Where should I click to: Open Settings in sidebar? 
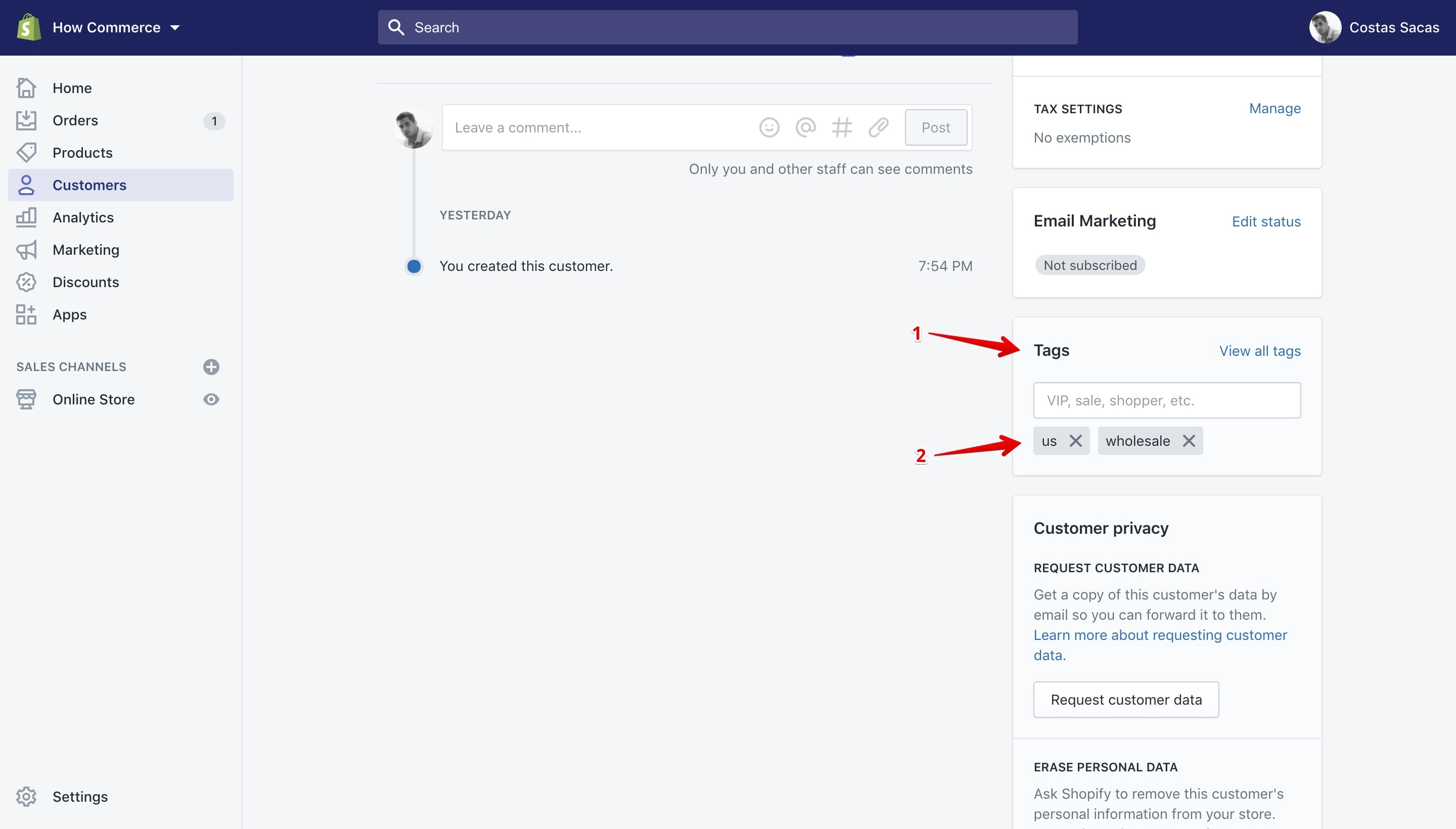[80, 797]
